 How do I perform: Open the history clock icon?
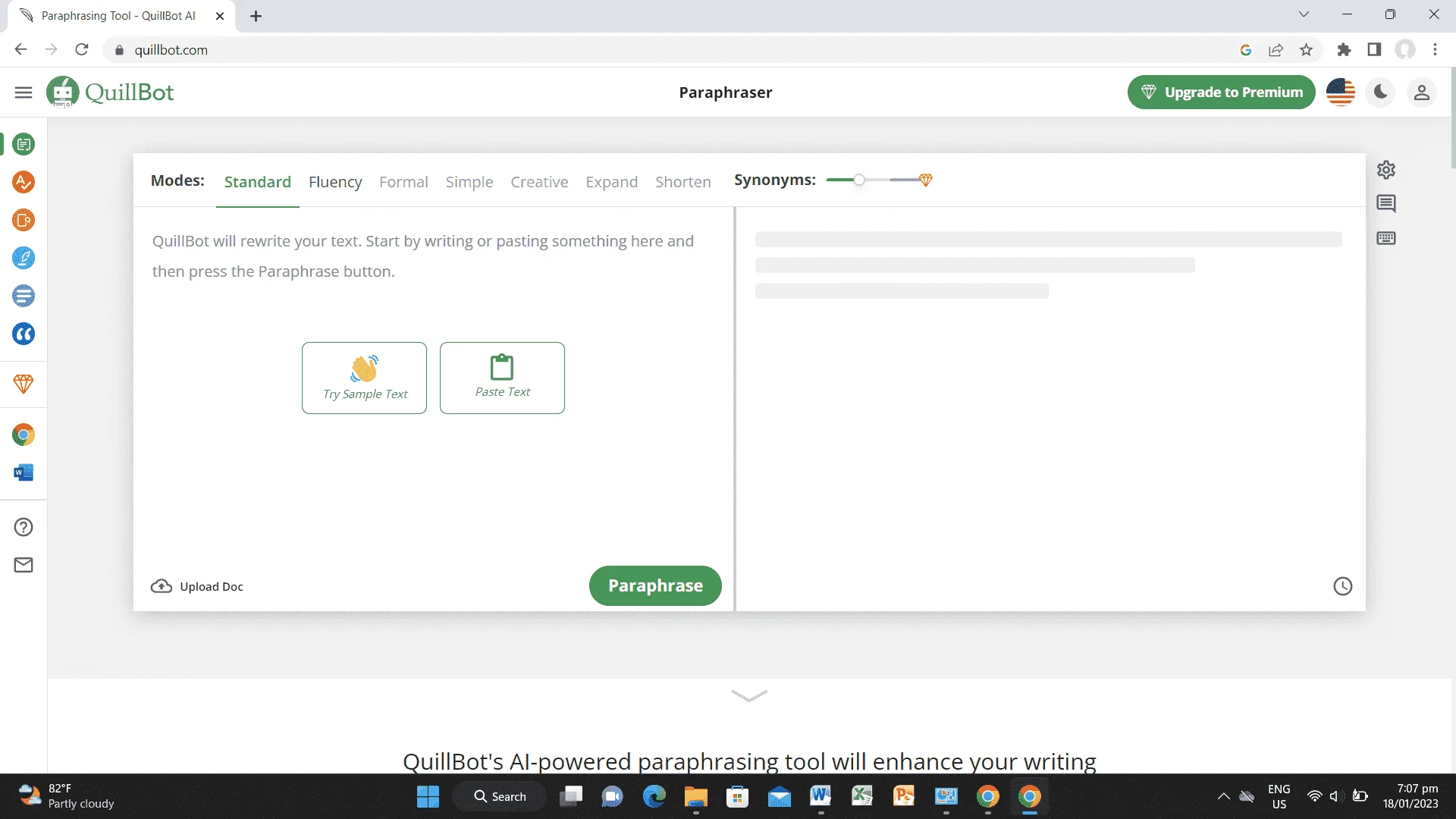1343,586
